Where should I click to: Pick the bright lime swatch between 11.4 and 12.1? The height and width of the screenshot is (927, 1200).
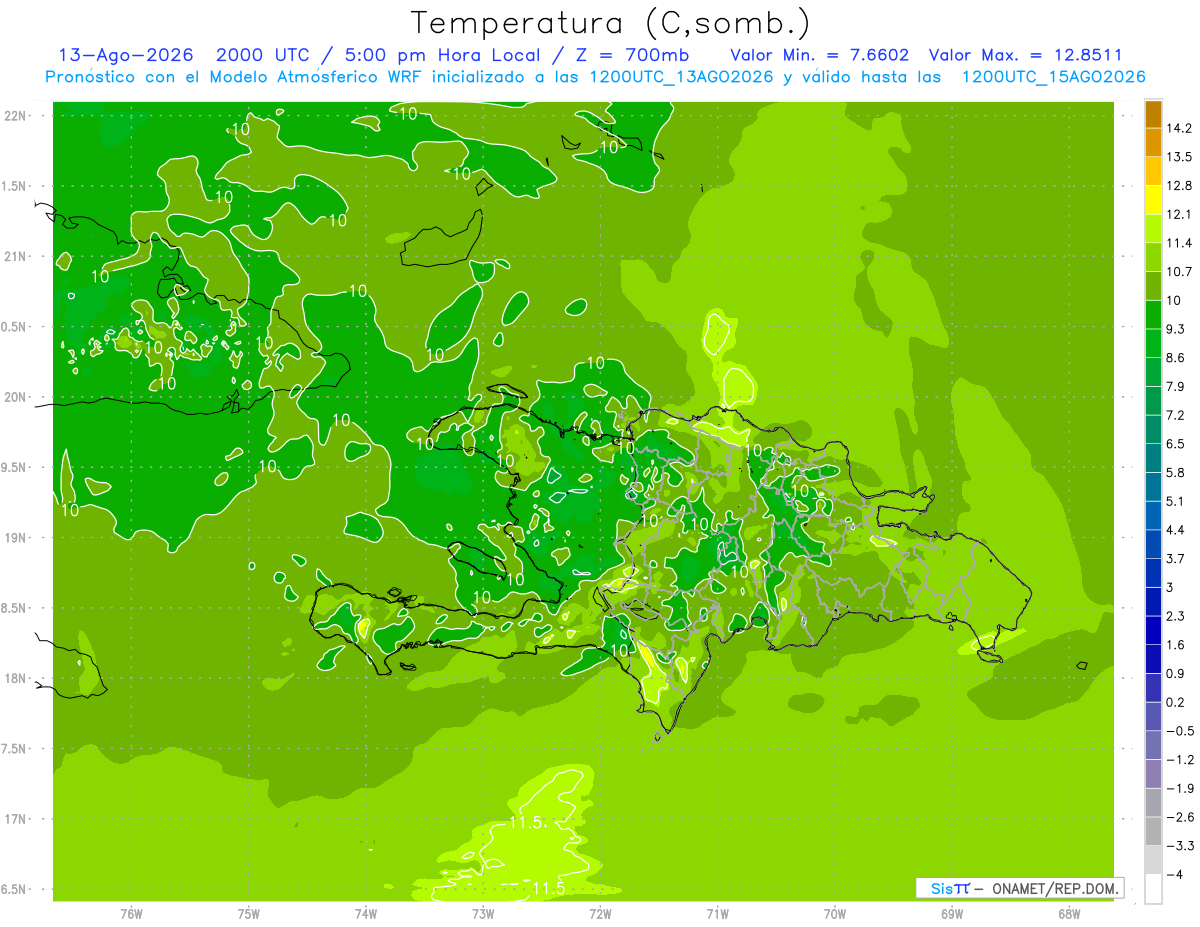coord(1153,229)
